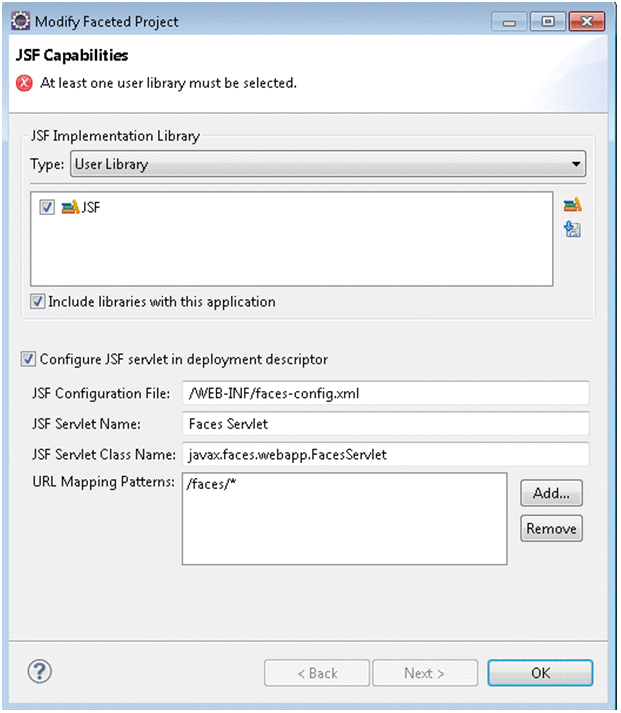621x713 pixels.
Task: Open the Type User Library dropdown
Action: [327, 164]
